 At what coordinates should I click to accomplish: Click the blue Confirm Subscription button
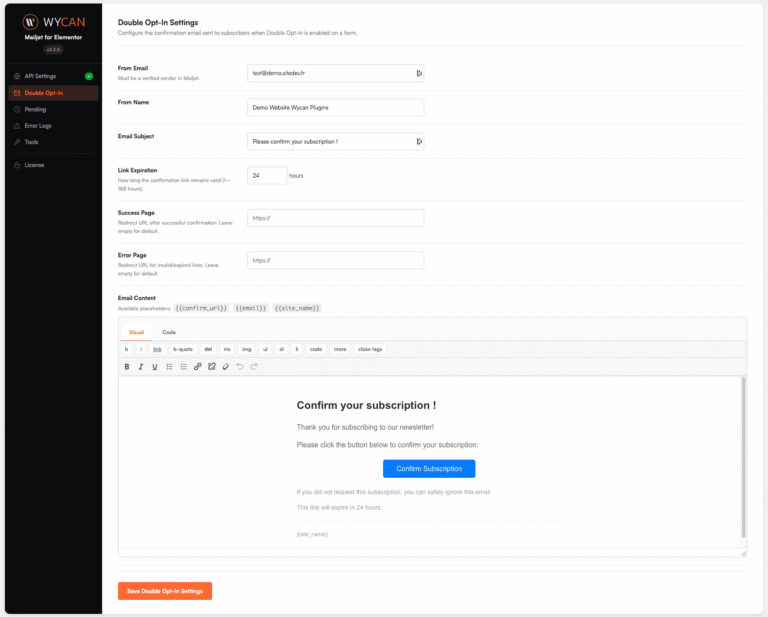[429, 469]
